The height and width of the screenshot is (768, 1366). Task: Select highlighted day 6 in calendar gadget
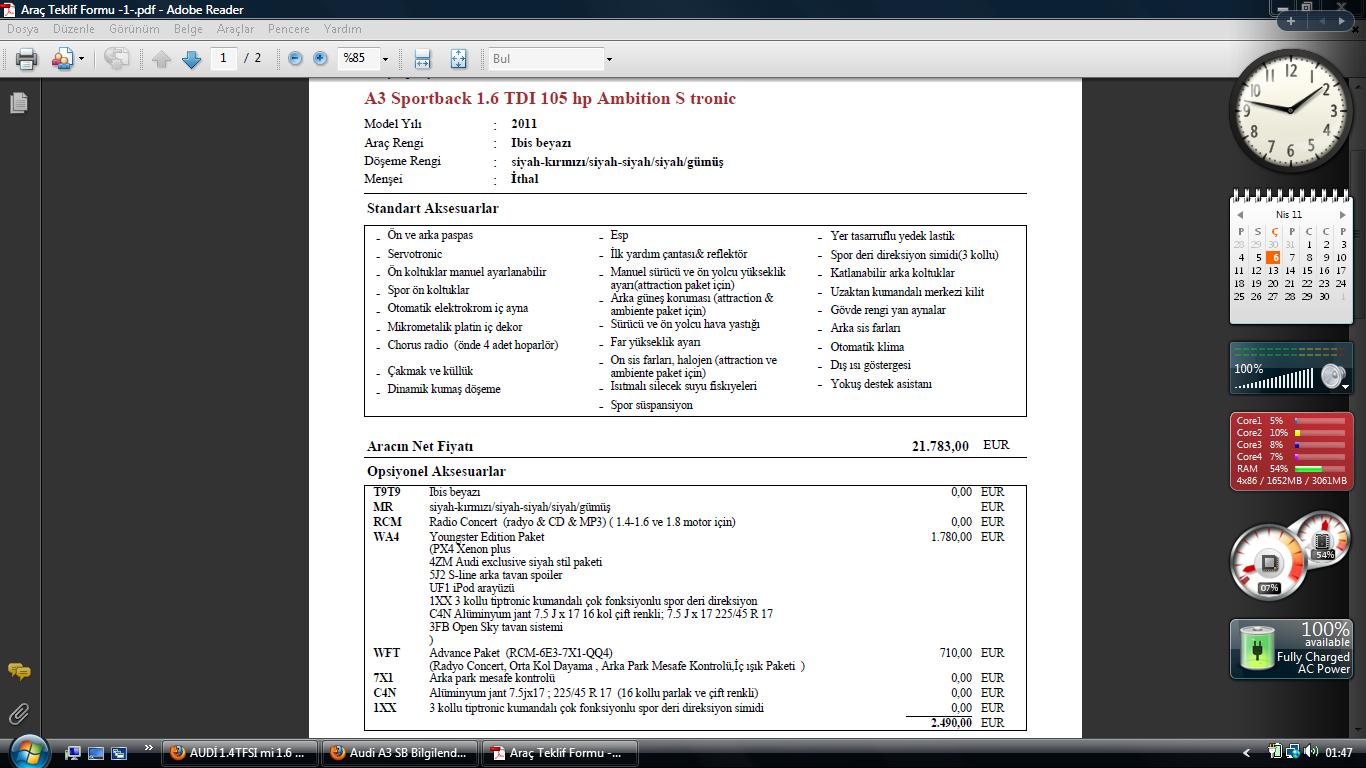click(x=1275, y=257)
